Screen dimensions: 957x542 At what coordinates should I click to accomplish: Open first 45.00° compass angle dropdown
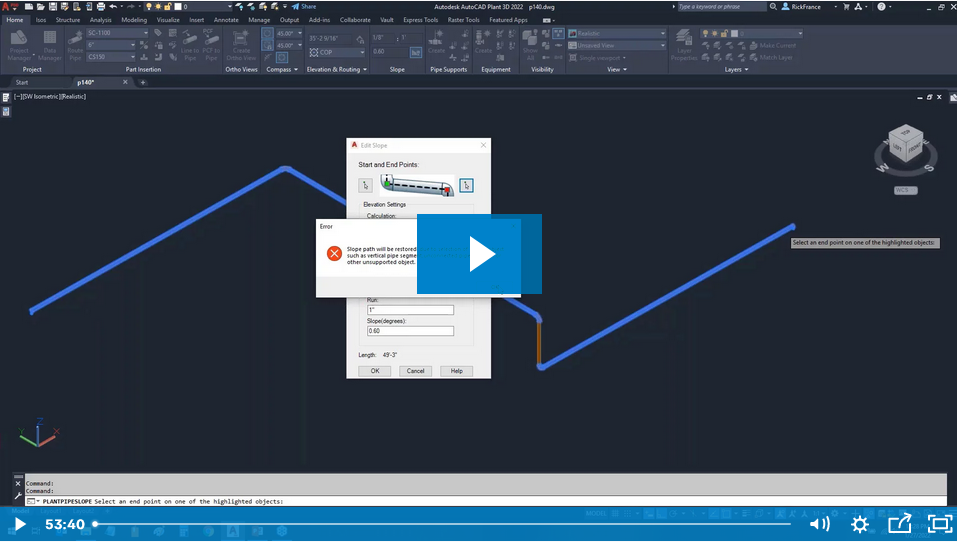click(x=289, y=34)
